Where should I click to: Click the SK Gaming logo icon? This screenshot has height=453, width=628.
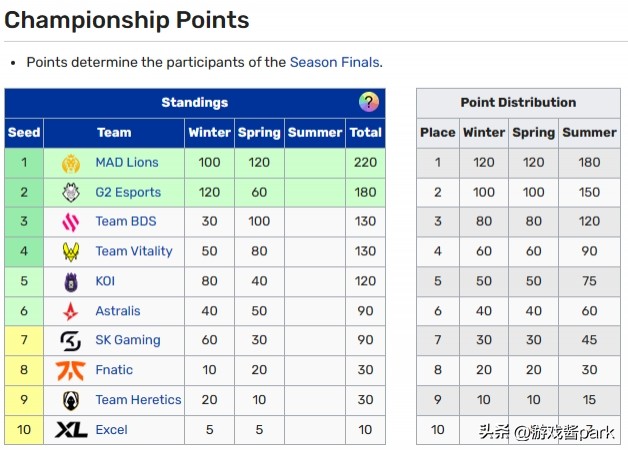pos(71,340)
